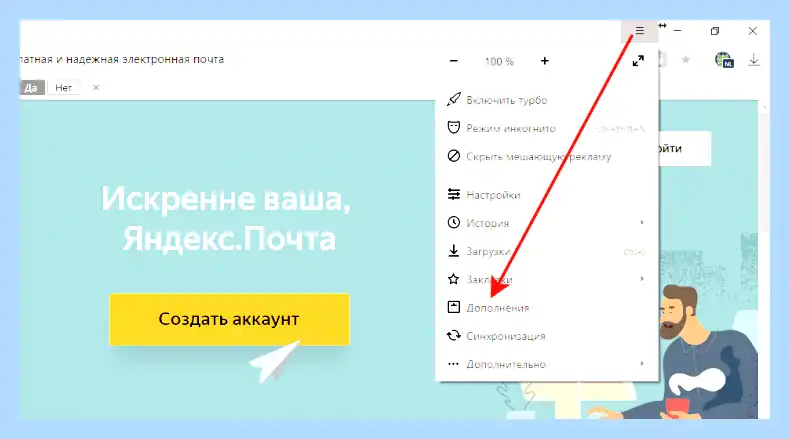790x439 pixels.
Task: Dismiss the prompt bar with X
Action: (x=96, y=88)
